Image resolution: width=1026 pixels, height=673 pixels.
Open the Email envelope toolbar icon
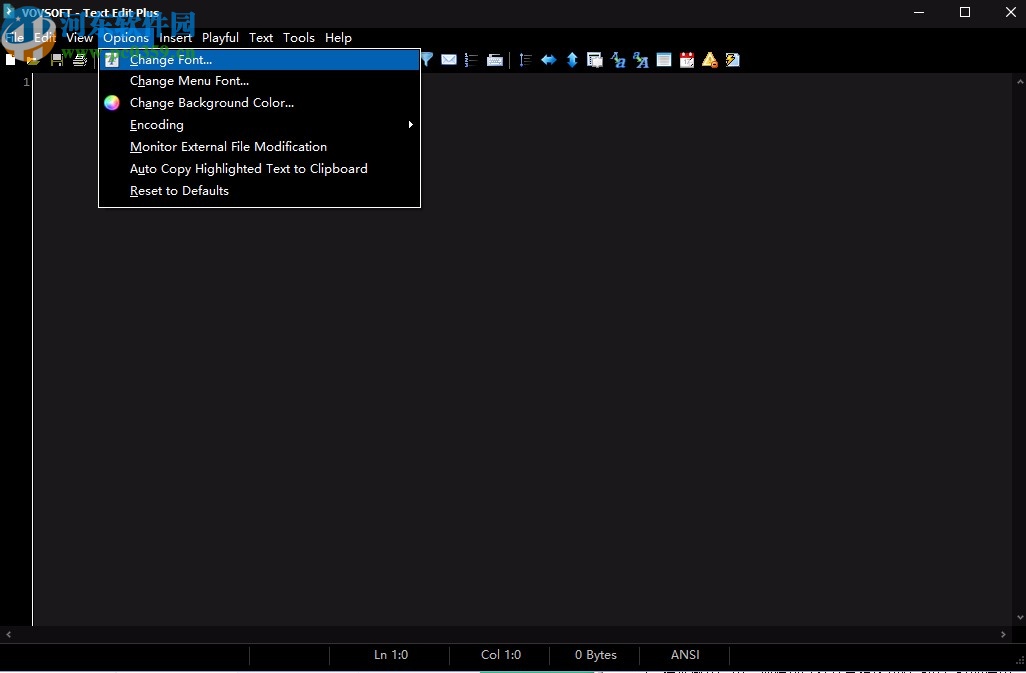point(448,59)
